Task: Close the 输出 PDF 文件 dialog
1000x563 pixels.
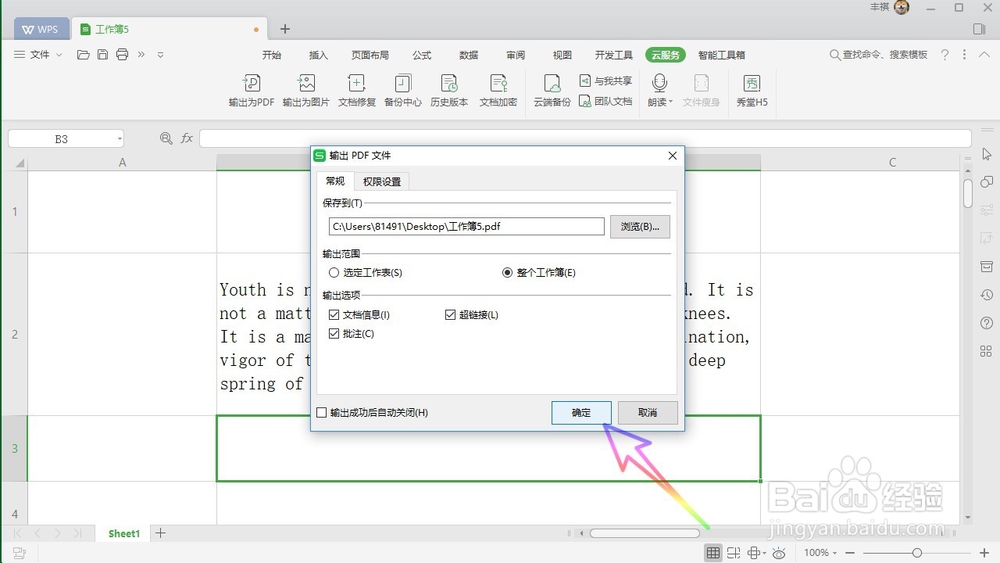Action: point(672,156)
